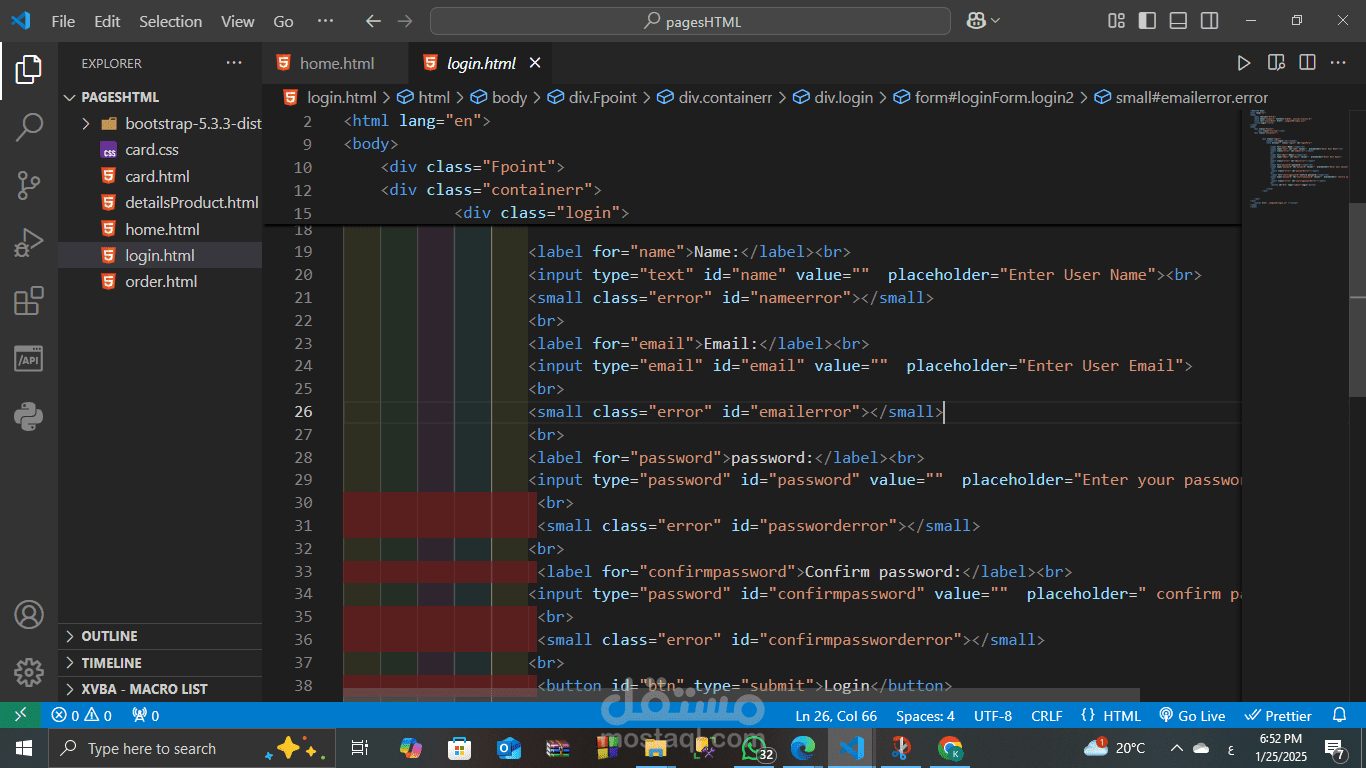1366x768 pixels.
Task: Click the pagesHTML command center search box
Action: point(690,21)
